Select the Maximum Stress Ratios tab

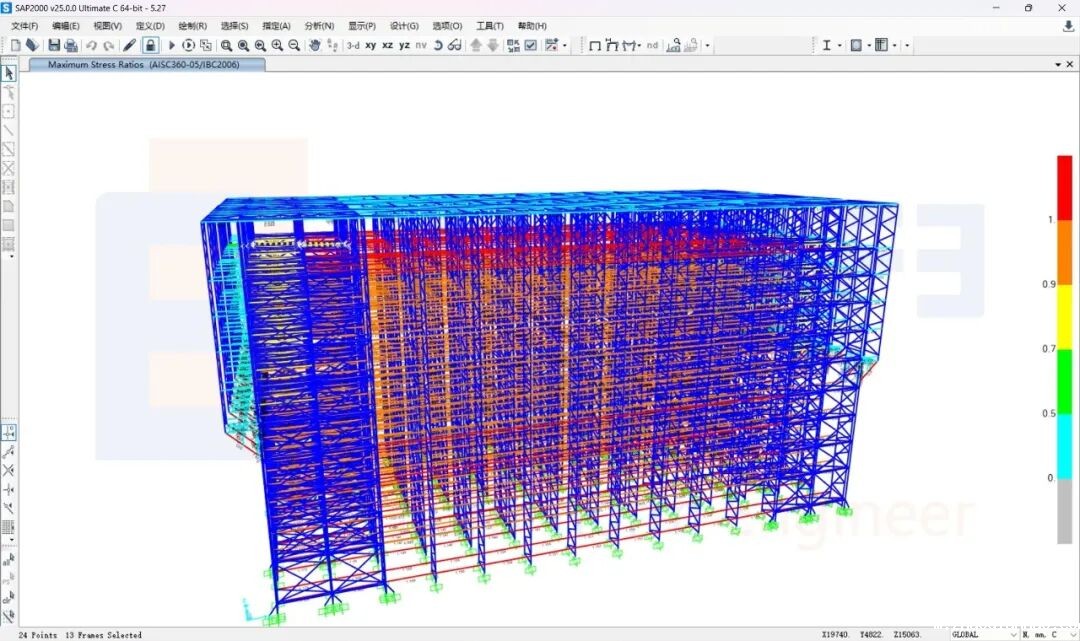(143, 64)
